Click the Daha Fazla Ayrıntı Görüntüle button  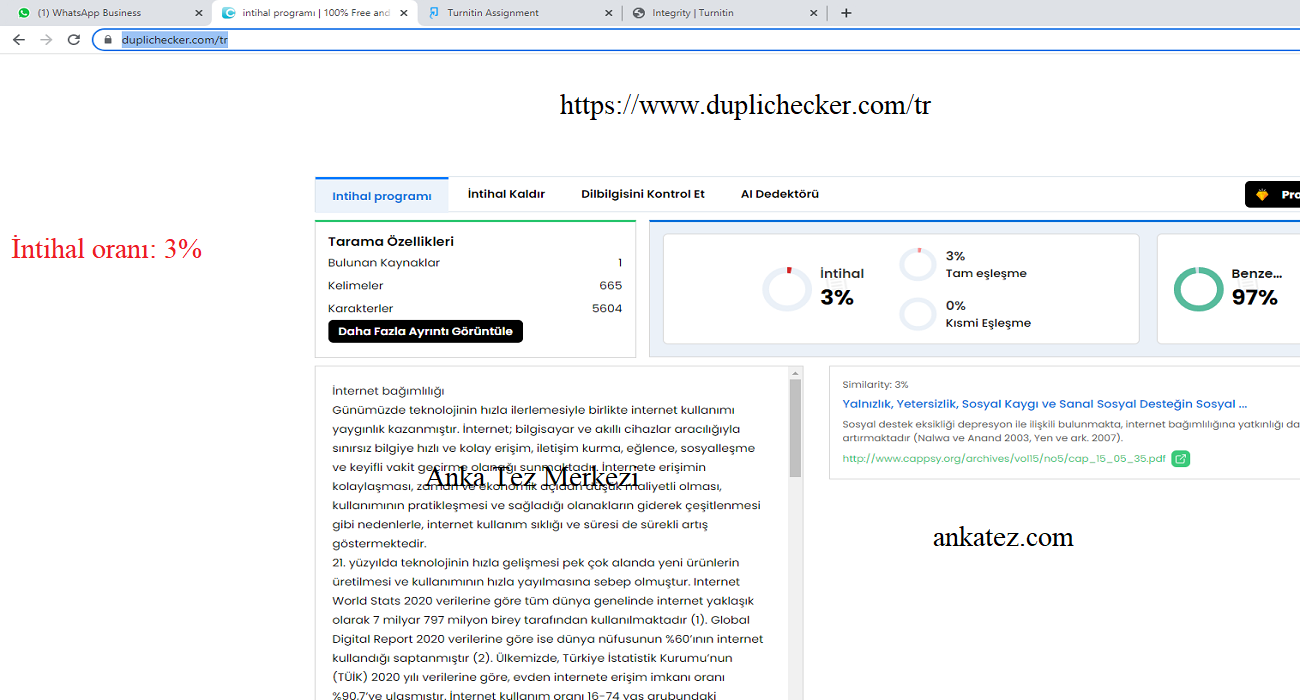(x=425, y=330)
